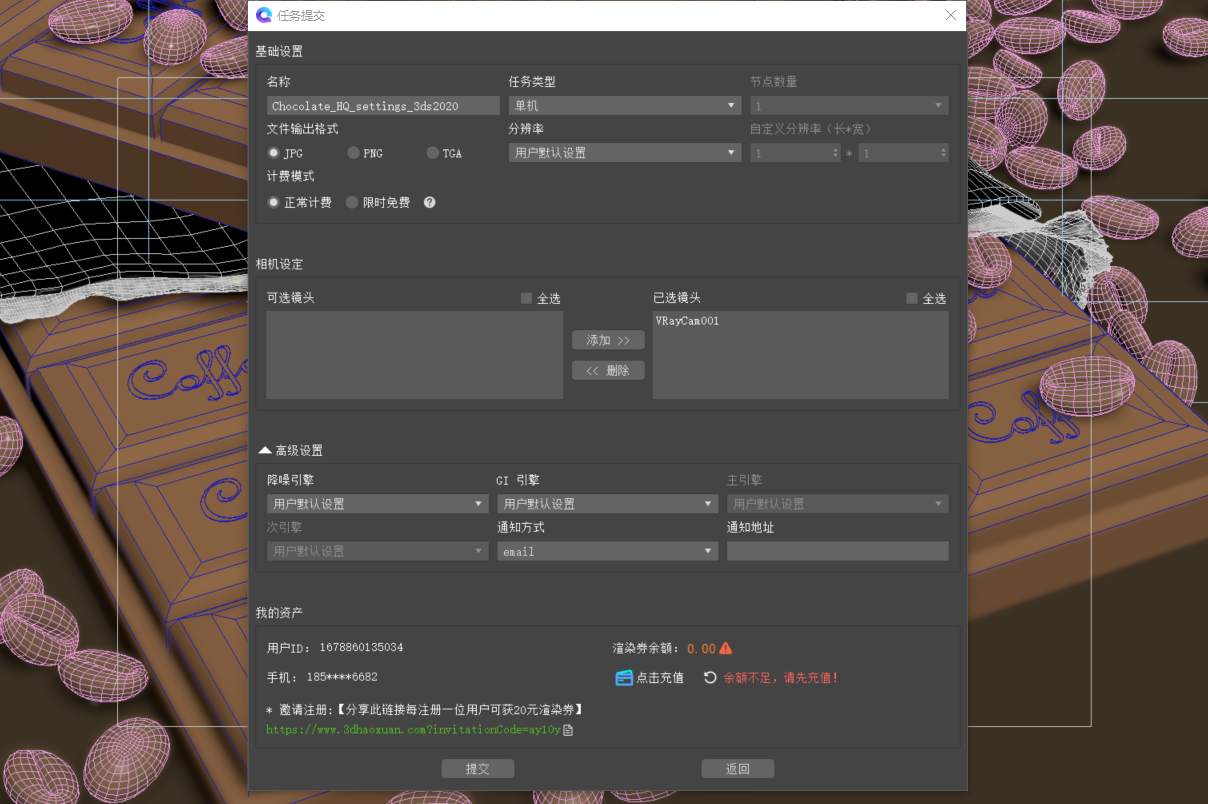Open the invitation registration link
This screenshot has width=1208, height=804.
412,730
